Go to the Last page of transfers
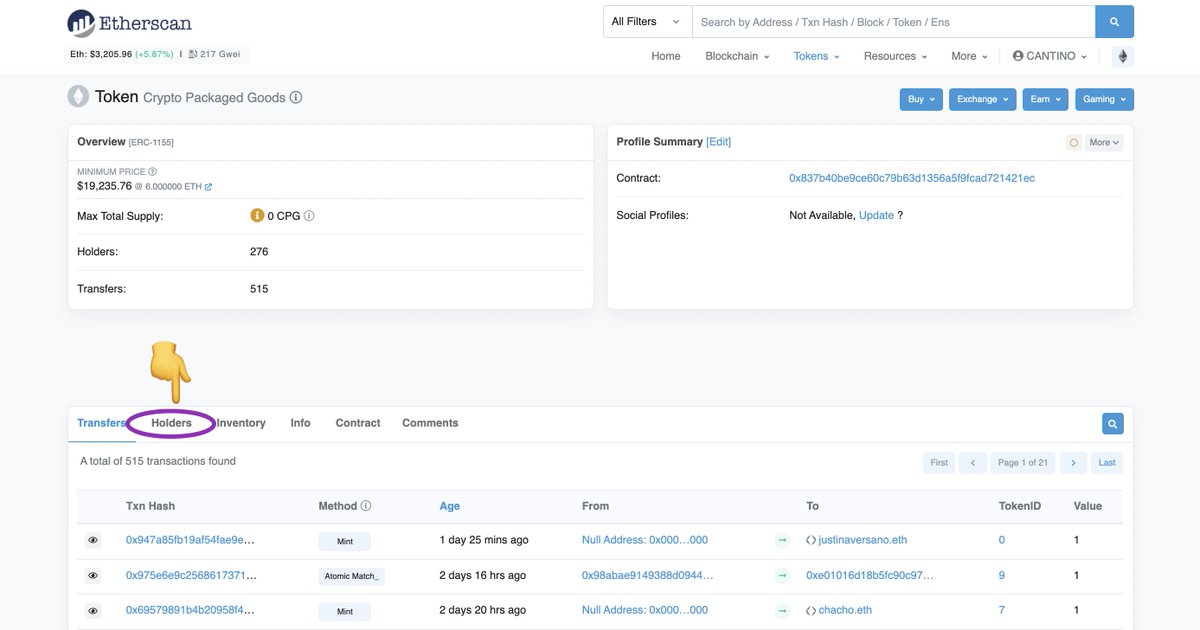This screenshot has width=1200, height=630. coord(1106,462)
